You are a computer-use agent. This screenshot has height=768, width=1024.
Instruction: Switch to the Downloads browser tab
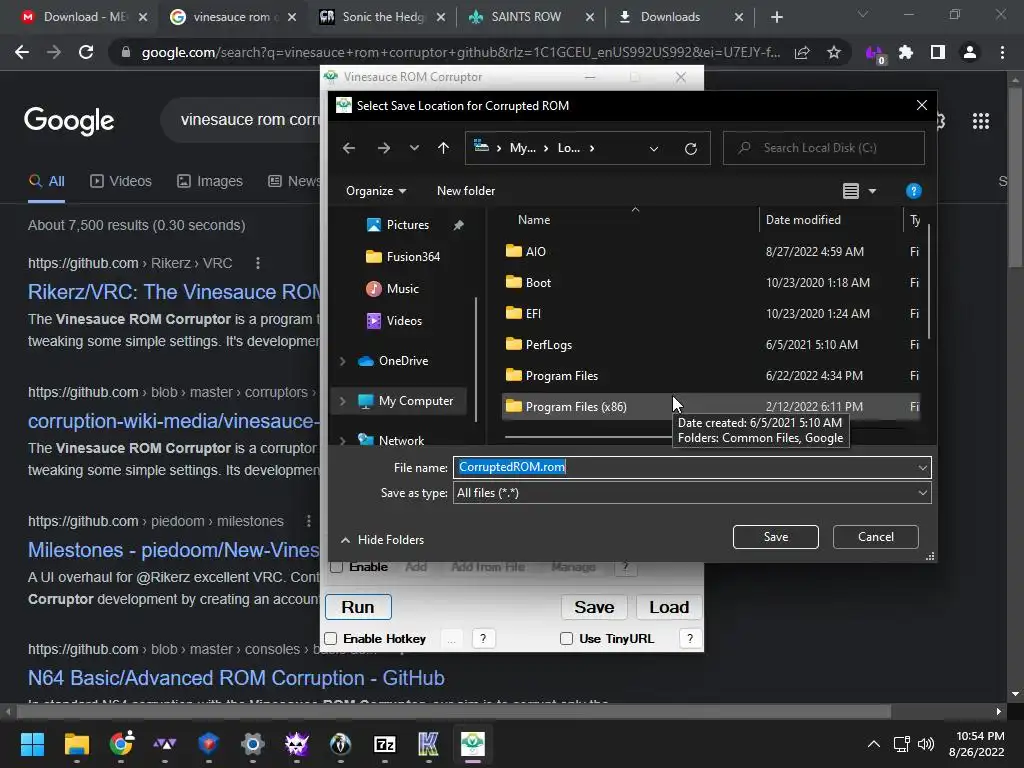[680, 17]
